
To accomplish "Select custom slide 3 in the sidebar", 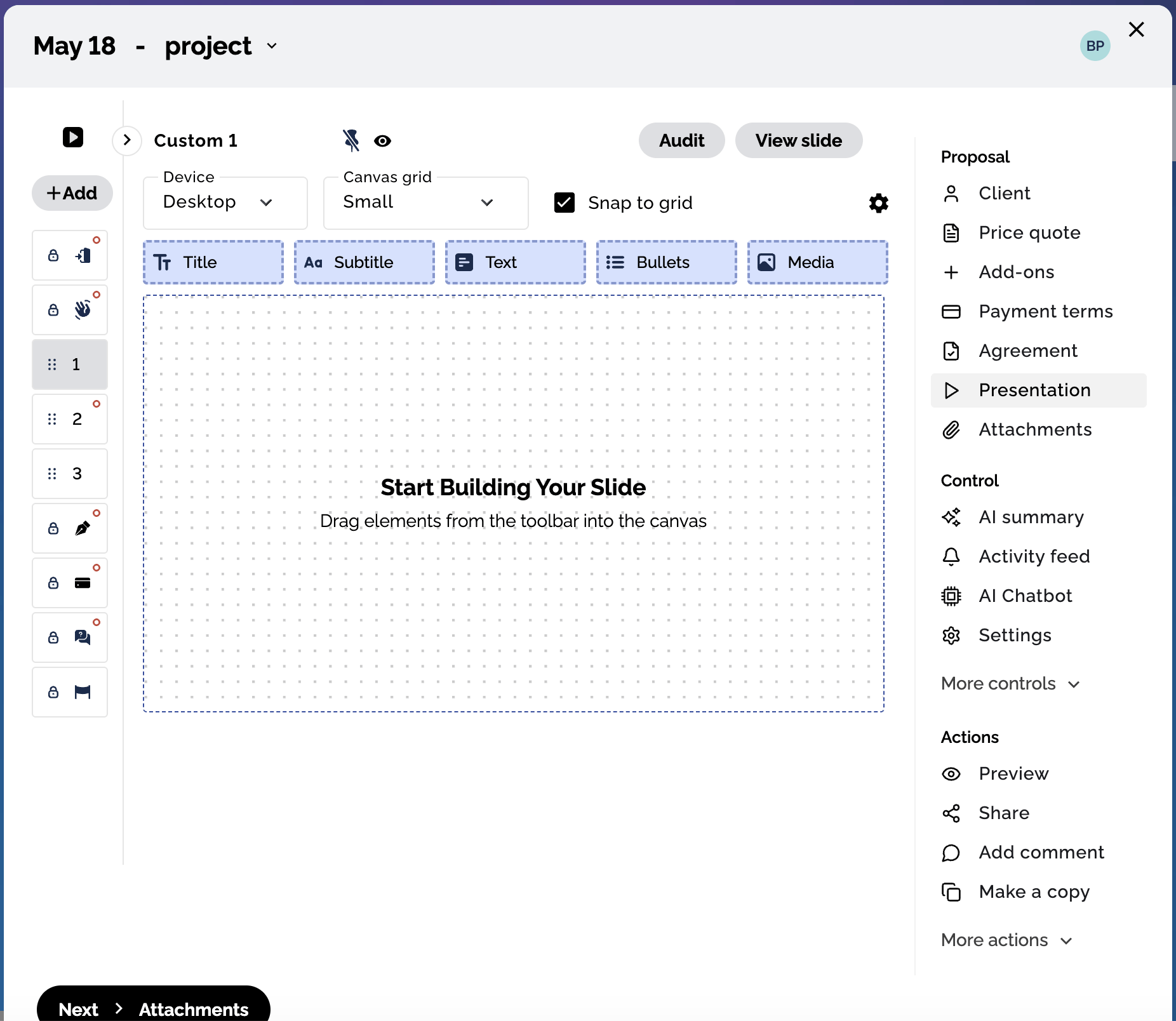I will [x=70, y=474].
